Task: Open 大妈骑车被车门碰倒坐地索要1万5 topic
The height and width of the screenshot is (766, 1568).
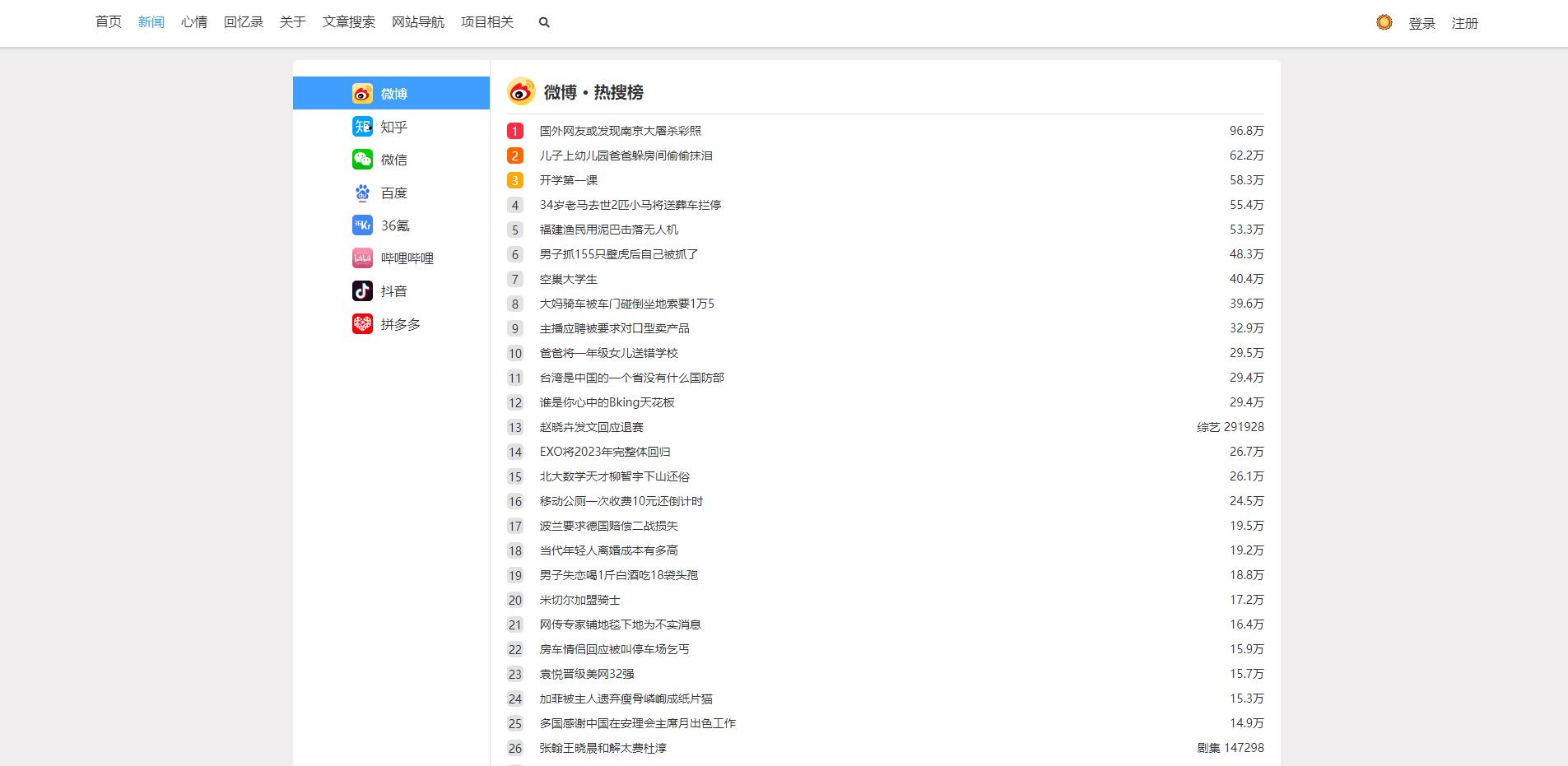Action: tap(627, 304)
